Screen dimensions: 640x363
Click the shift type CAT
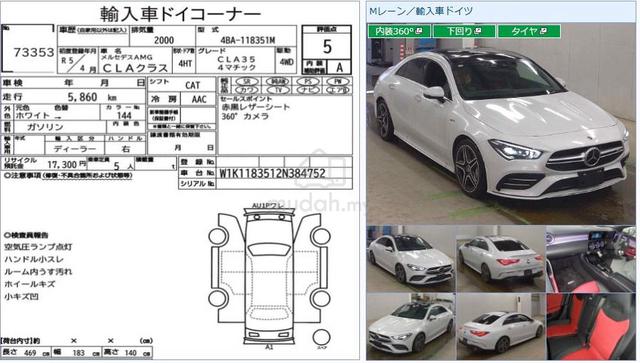[192, 85]
